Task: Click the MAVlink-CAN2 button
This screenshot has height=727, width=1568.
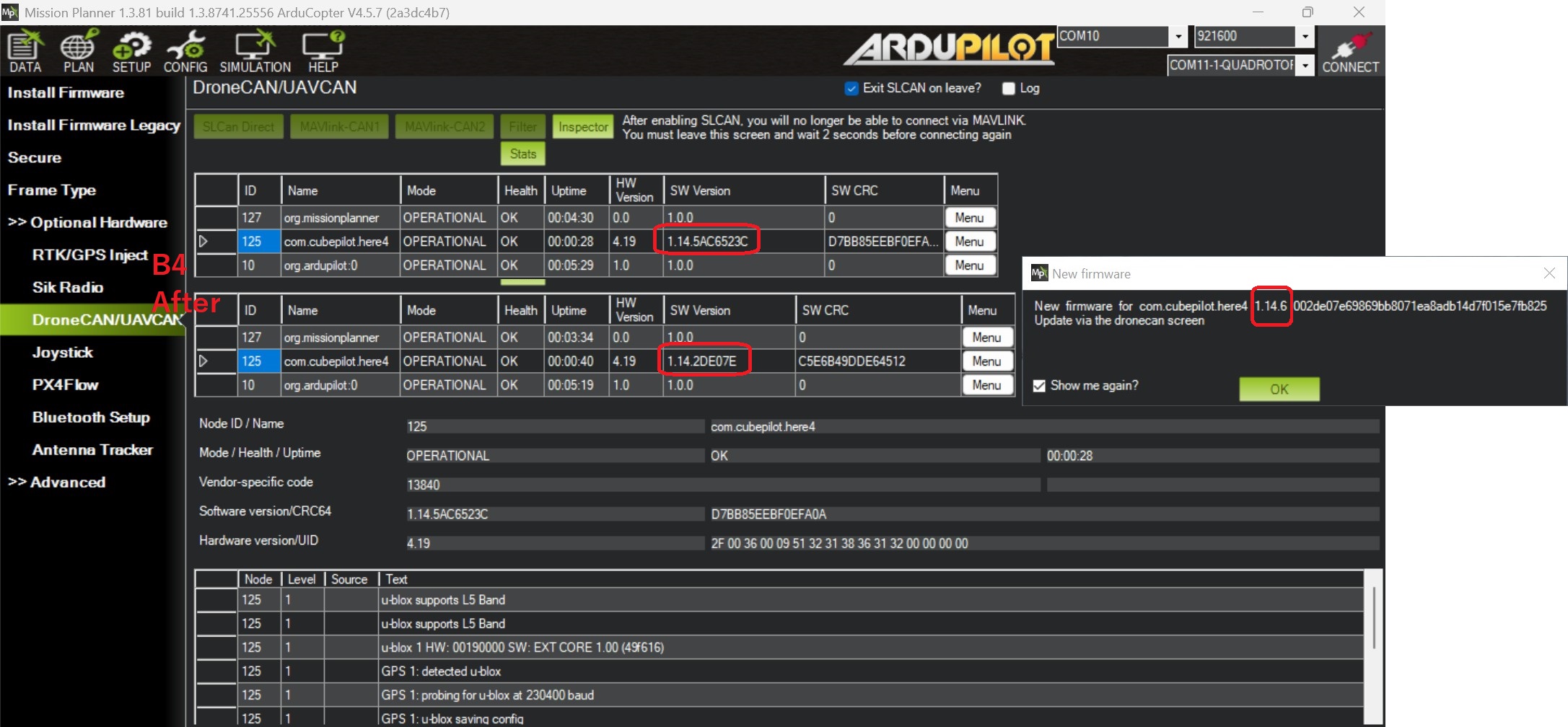Action: point(444,126)
